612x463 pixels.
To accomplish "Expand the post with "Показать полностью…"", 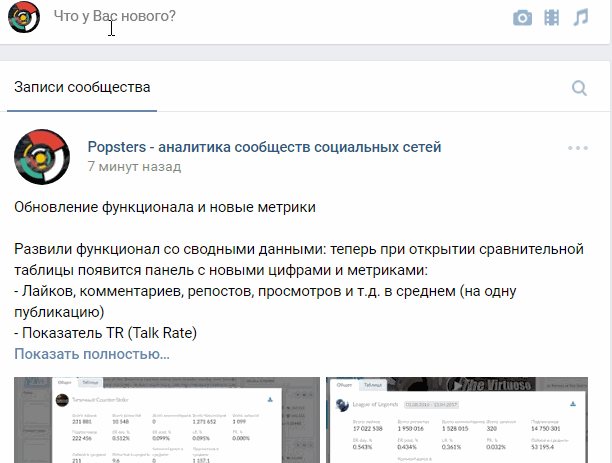I will point(92,354).
